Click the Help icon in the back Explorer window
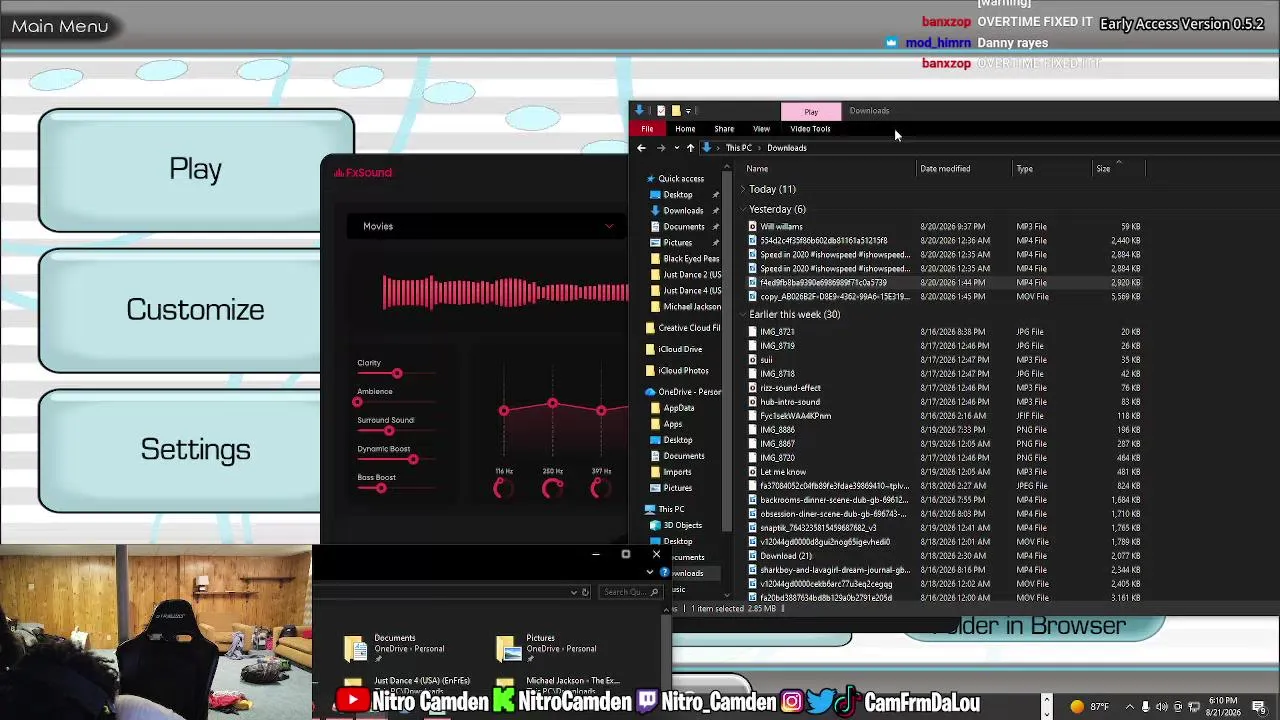The image size is (1280, 720). point(664,573)
